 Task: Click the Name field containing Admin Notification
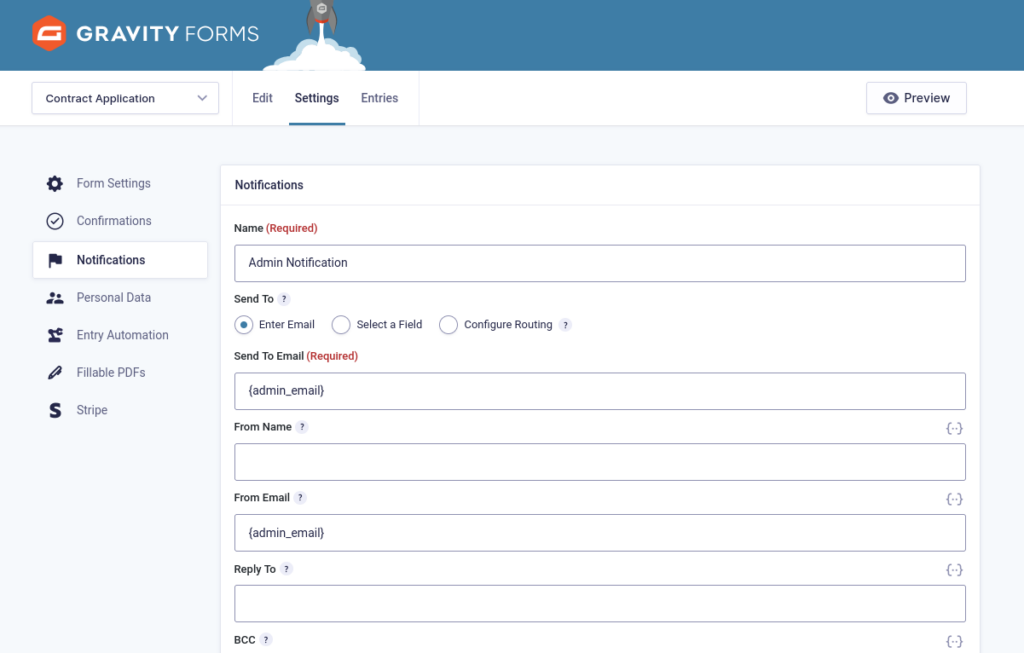600,263
